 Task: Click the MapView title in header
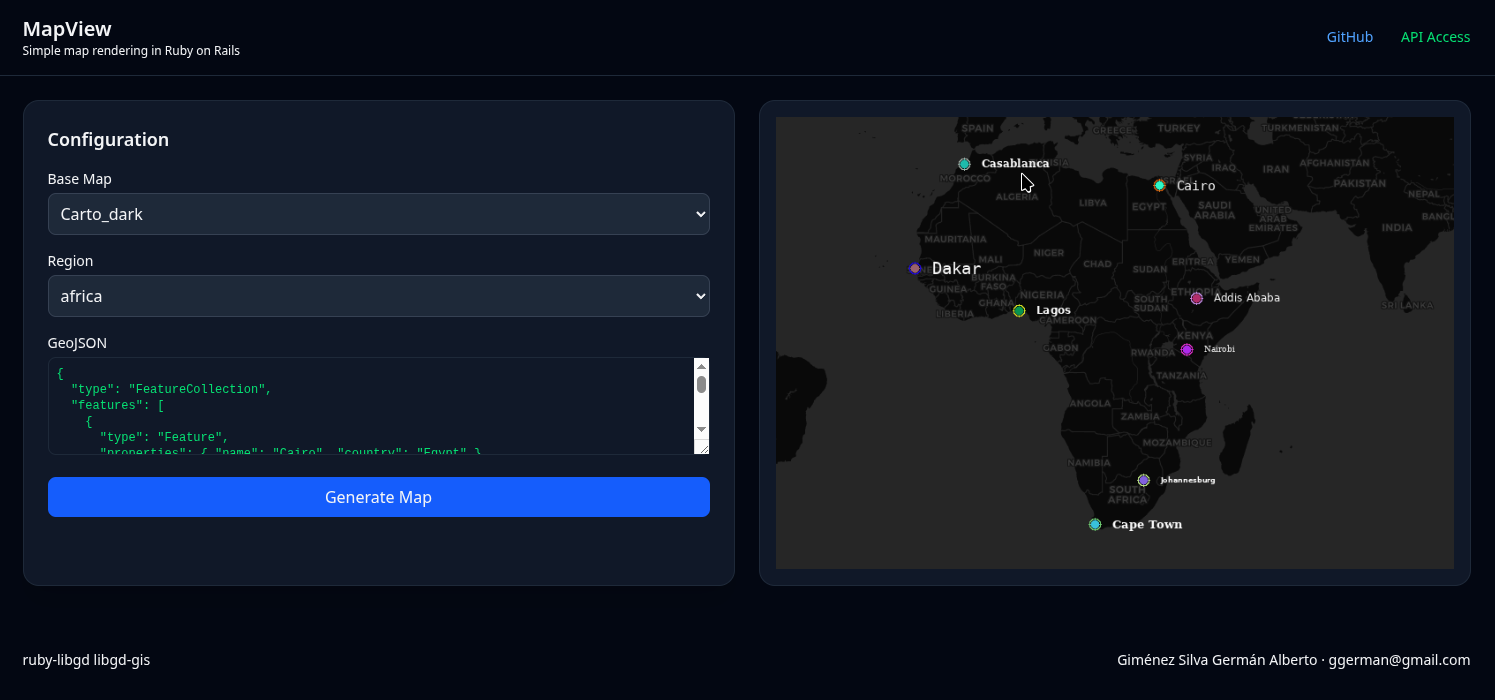click(67, 29)
